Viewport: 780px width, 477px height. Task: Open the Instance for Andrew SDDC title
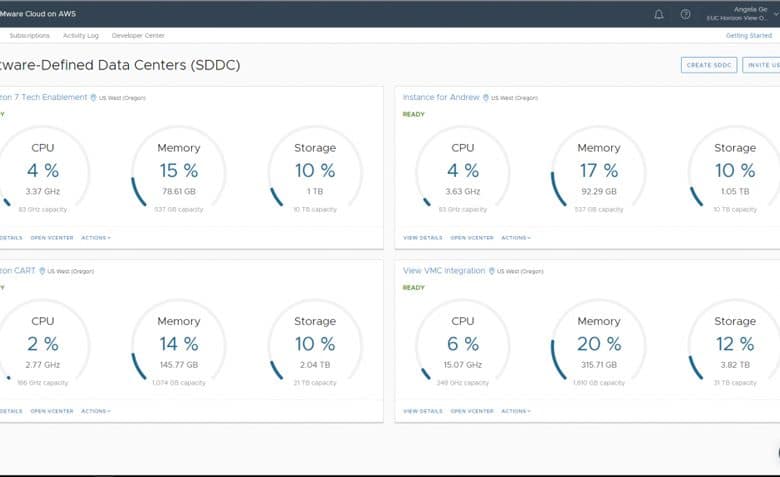click(441, 97)
